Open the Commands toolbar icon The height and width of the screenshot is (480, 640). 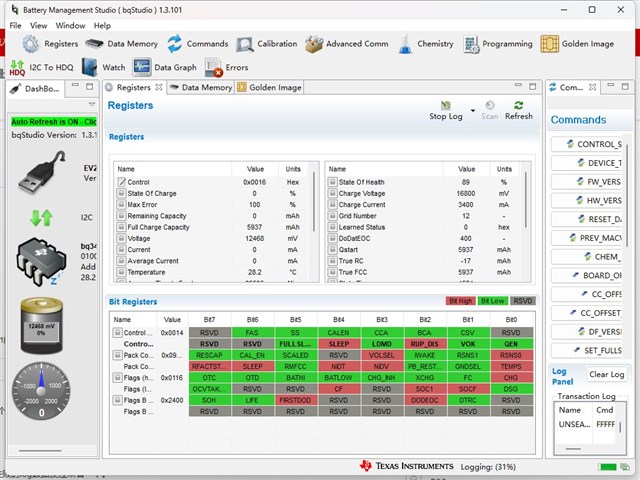(175, 44)
